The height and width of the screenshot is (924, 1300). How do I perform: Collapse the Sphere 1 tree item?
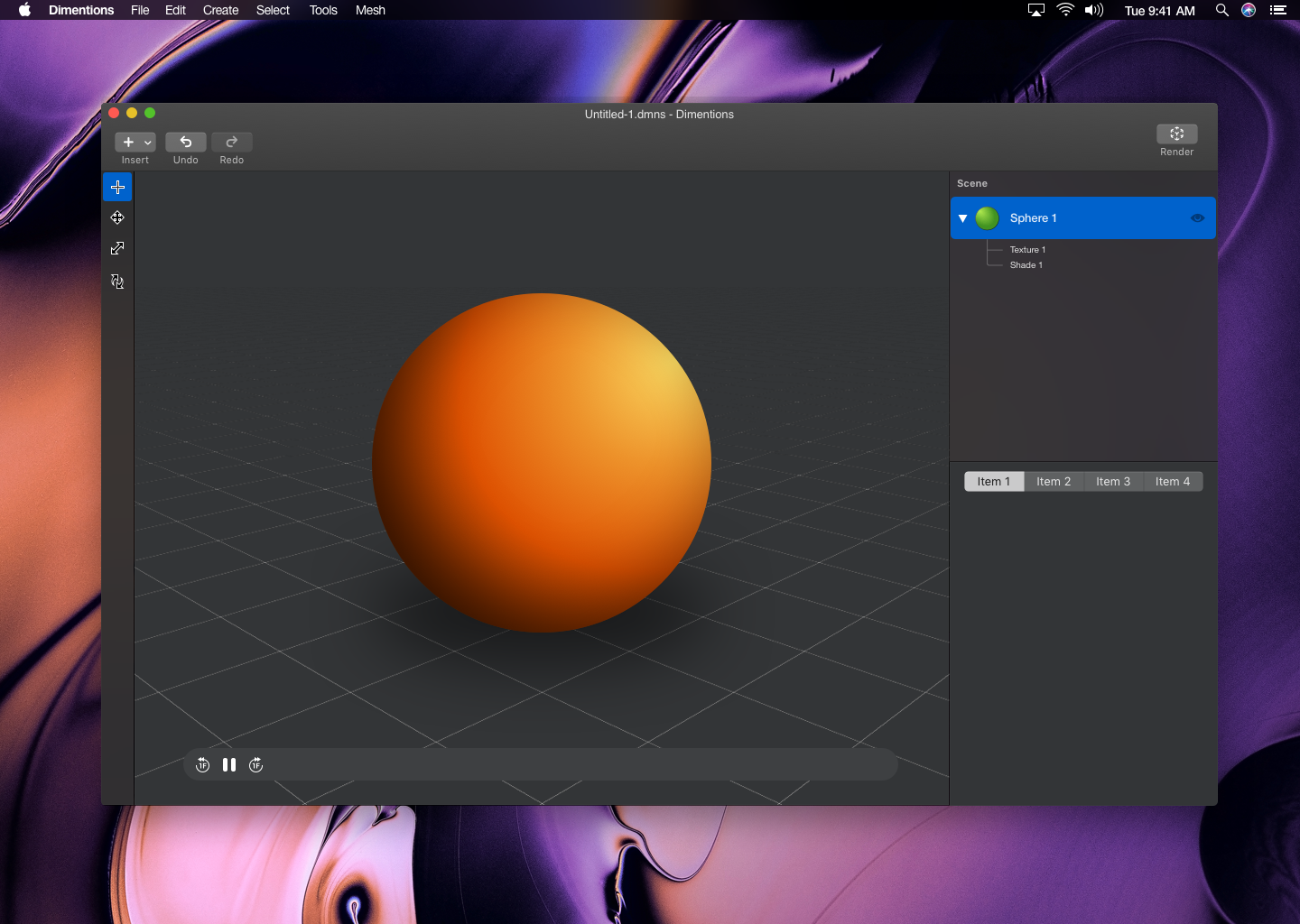click(x=963, y=218)
